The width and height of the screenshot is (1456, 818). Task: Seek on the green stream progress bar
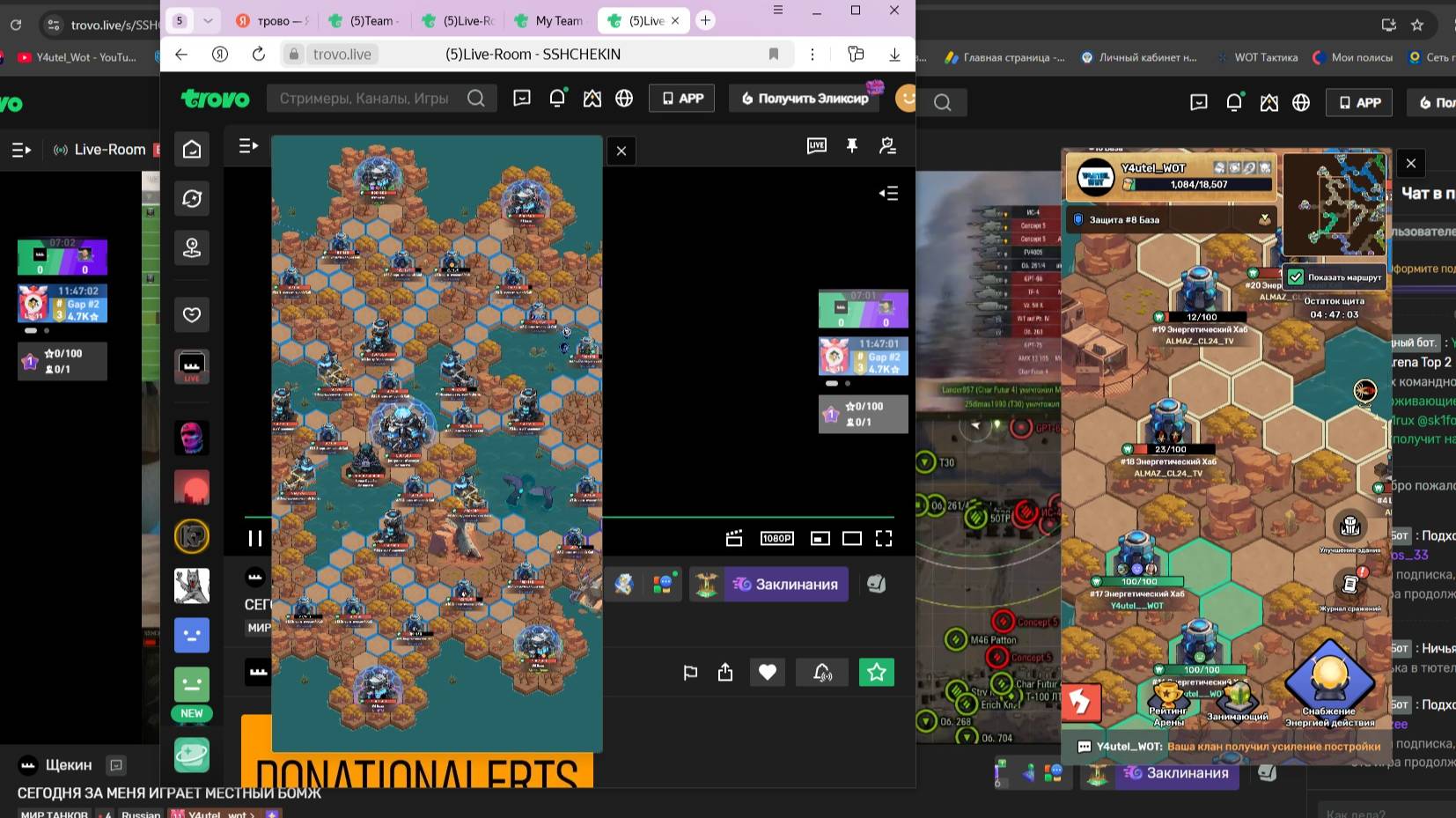570,517
